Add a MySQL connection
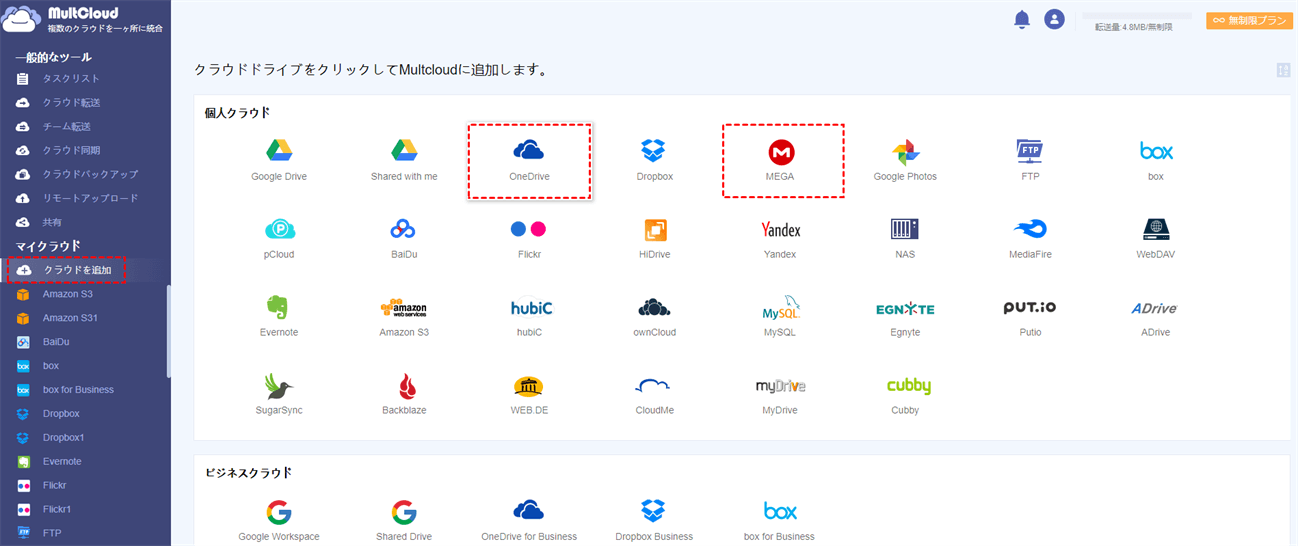This screenshot has width=1298, height=546. pos(780,316)
